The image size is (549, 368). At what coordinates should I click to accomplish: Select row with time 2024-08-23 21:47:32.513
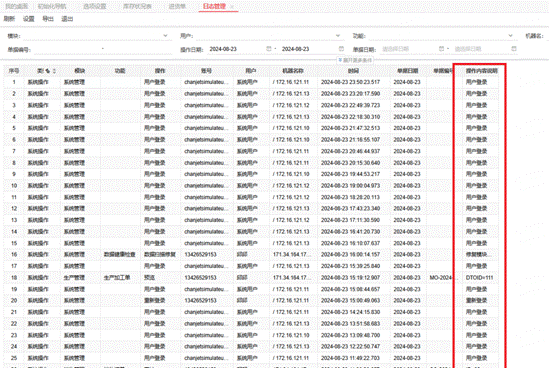[x=251, y=128]
